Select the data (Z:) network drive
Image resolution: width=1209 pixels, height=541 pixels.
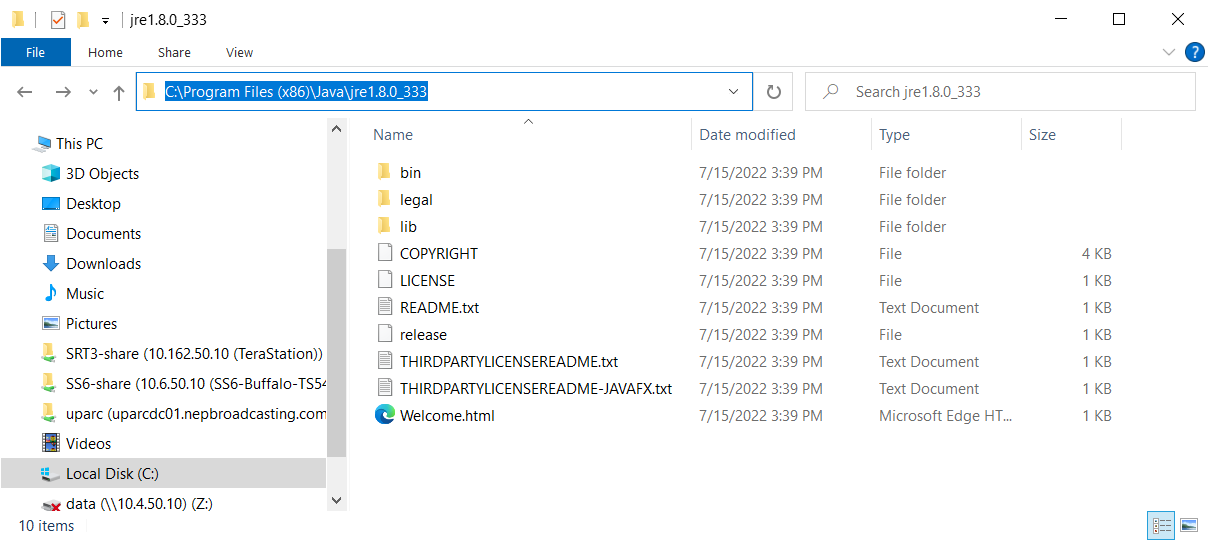139,504
